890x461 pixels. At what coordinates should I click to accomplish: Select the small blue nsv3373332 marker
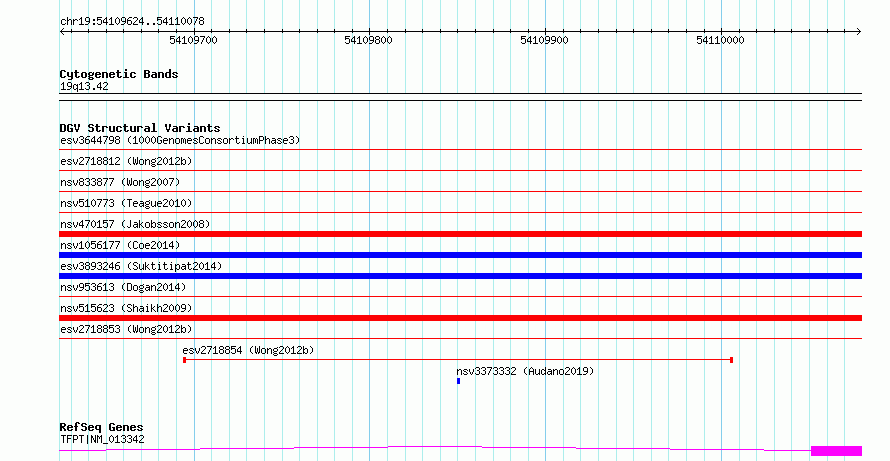pos(459,381)
